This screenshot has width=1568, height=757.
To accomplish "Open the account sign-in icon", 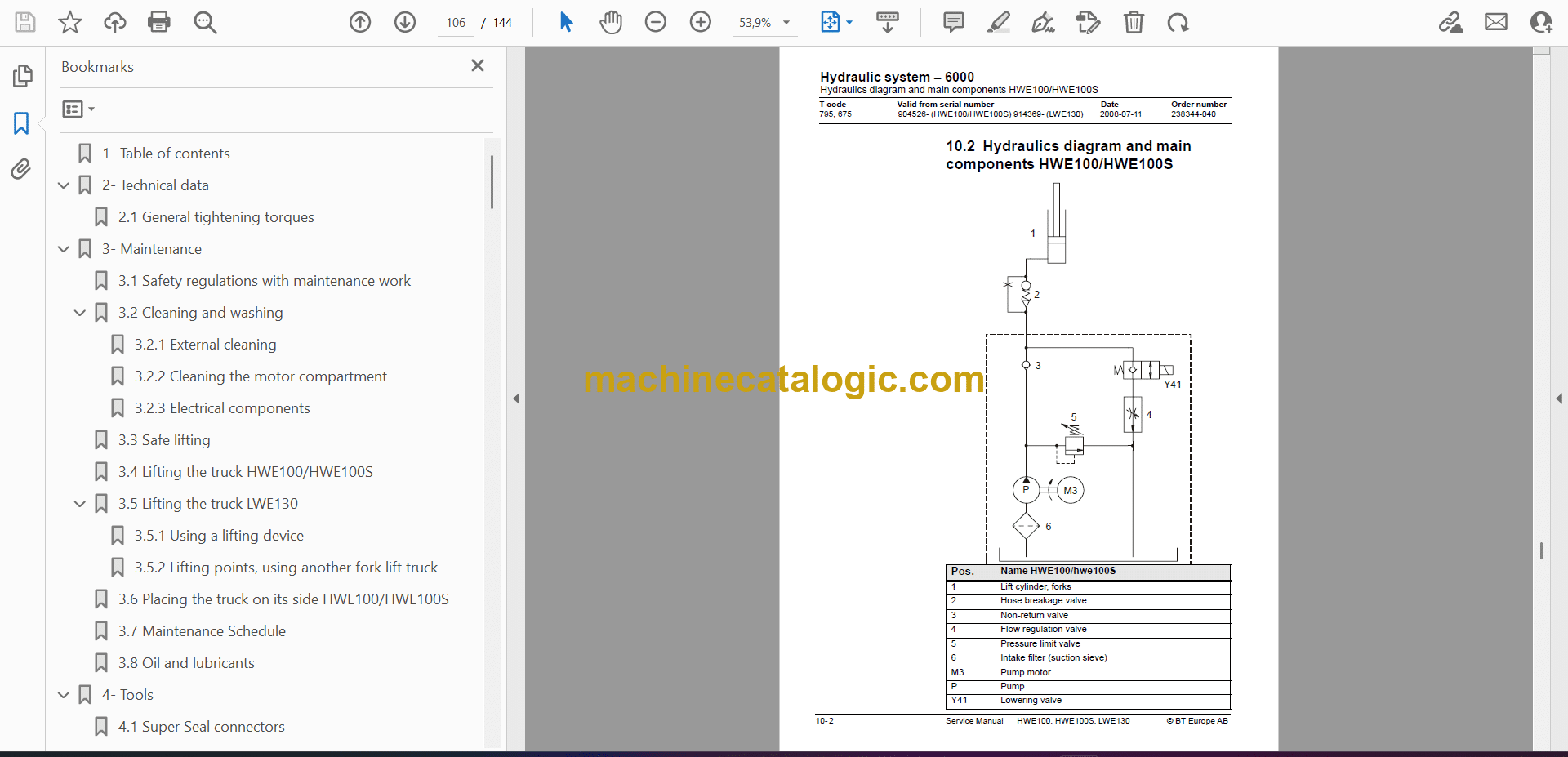I will pyautogui.click(x=1541, y=22).
